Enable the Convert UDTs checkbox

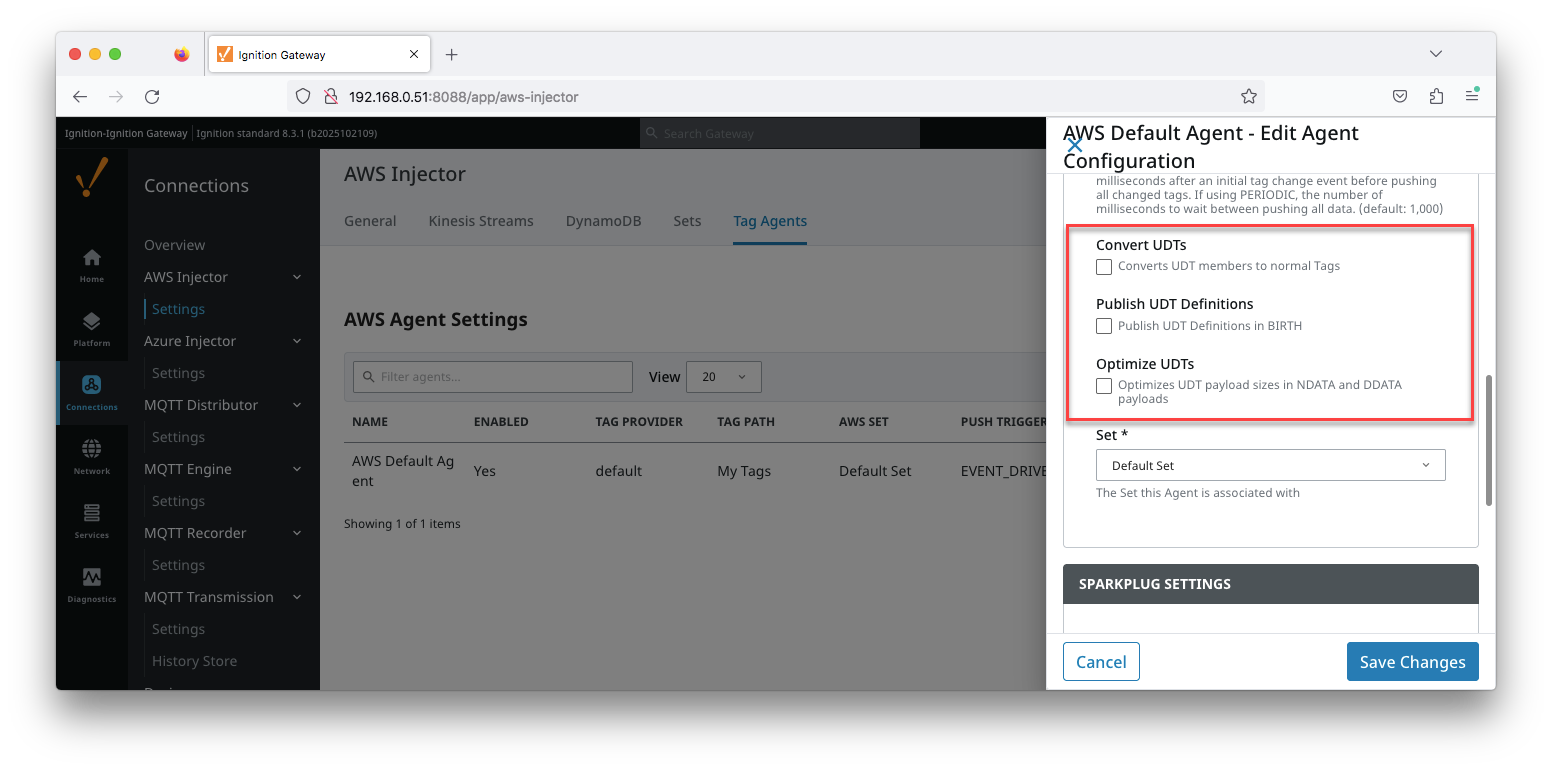point(1104,267)
